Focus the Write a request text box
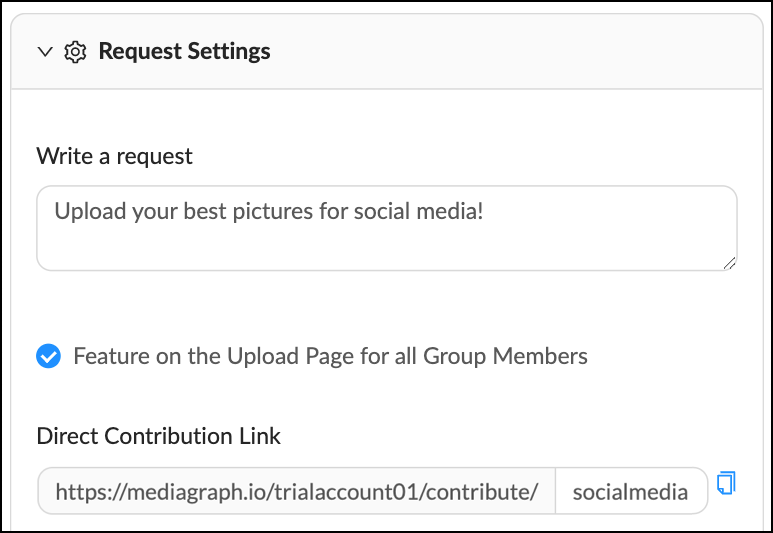 click(x=387, y=228)
